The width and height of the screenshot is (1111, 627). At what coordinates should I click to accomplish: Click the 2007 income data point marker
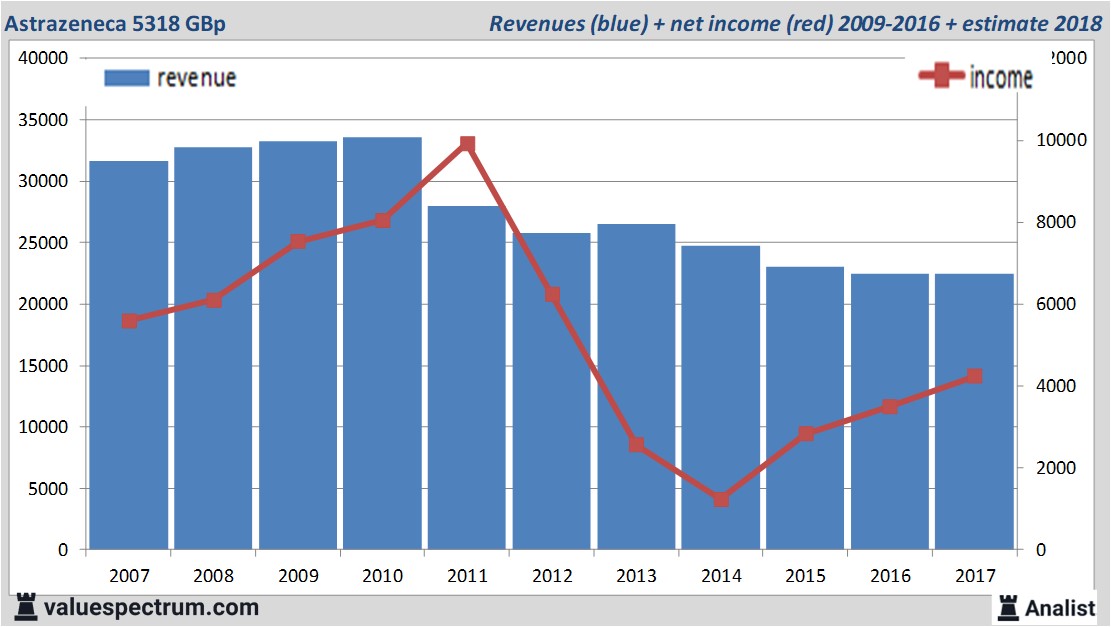(x=129, y=321)
